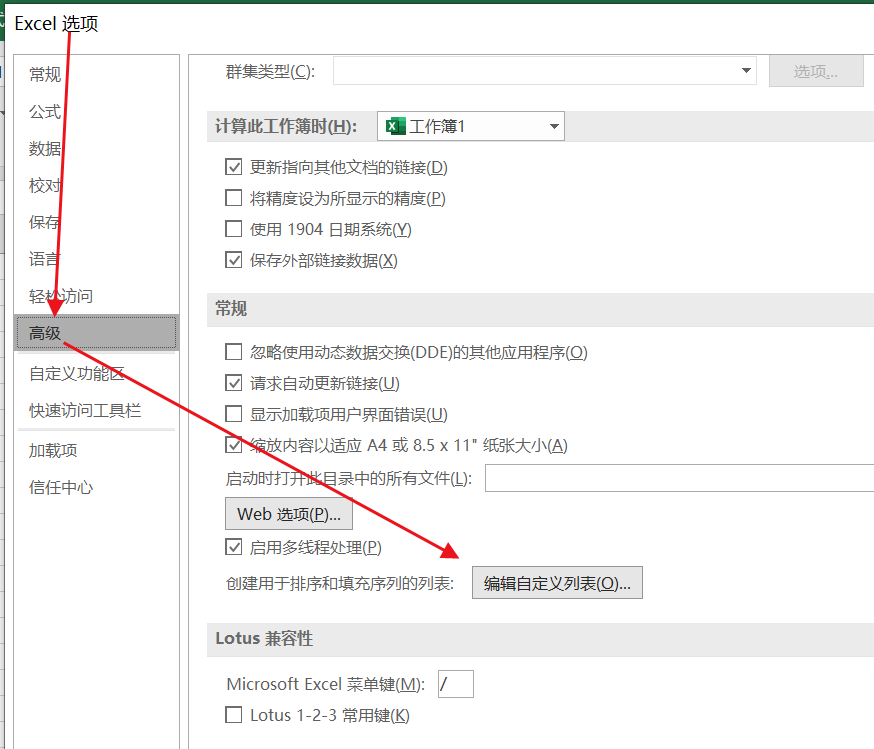Click the 编辑自定义列表 button
874x749 pixels.
[x=555, y=582]
